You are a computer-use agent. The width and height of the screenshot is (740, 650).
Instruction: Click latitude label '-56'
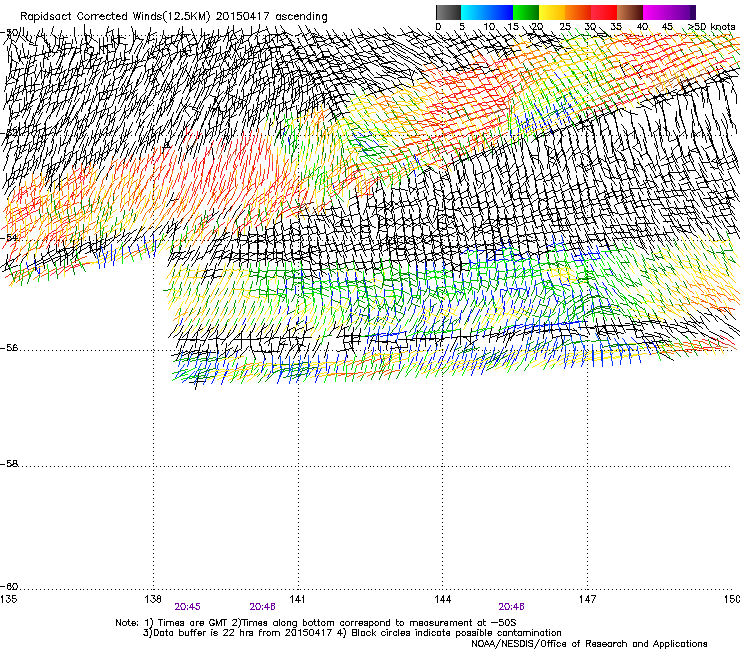(x=9, y=348)
